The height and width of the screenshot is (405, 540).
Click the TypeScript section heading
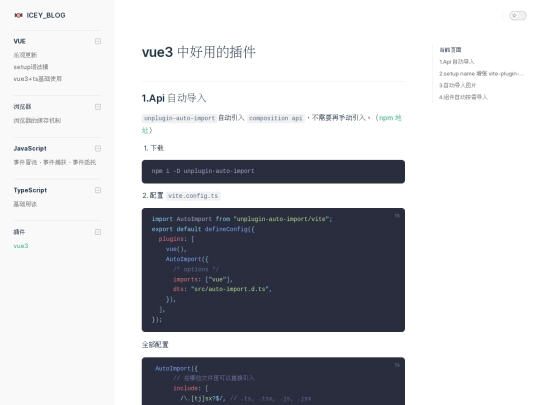click(30, 190)
